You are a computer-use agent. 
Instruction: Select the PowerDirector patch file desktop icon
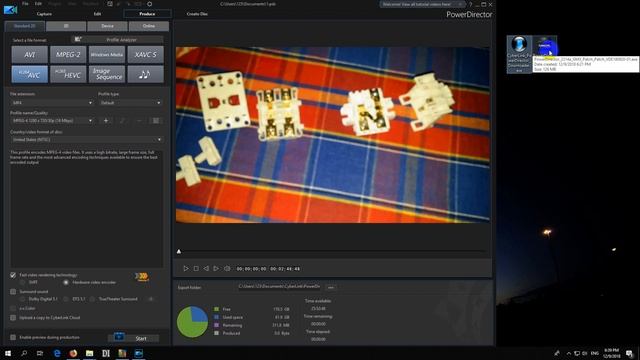click(544, 46)
